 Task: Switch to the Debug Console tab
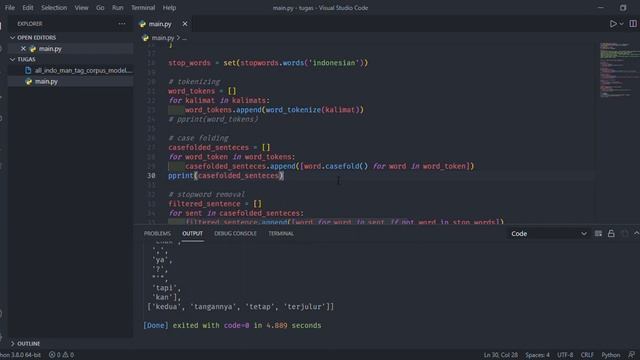click(x=235, y=233)
